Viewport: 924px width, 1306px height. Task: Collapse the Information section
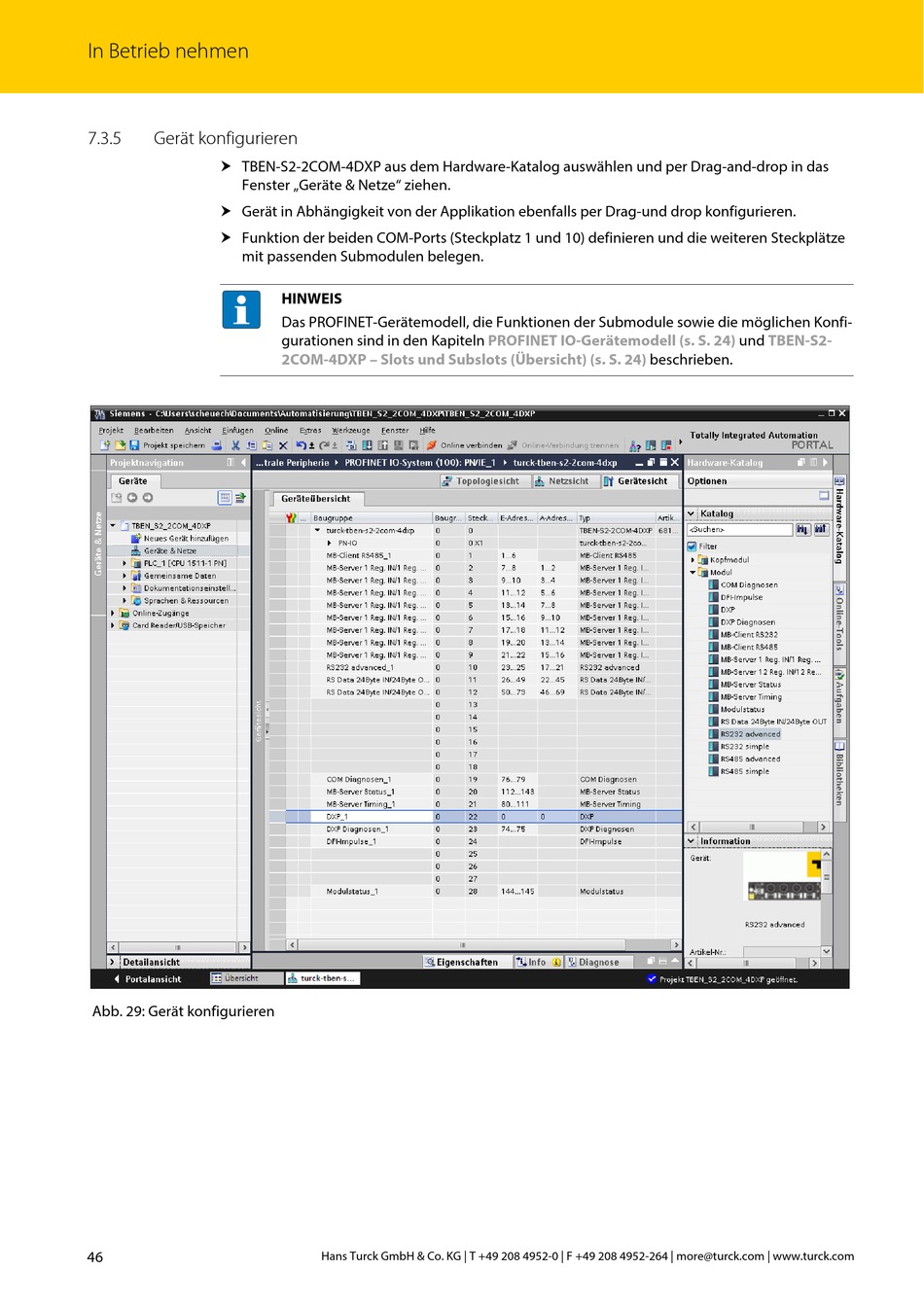click(x=692, y=841)
